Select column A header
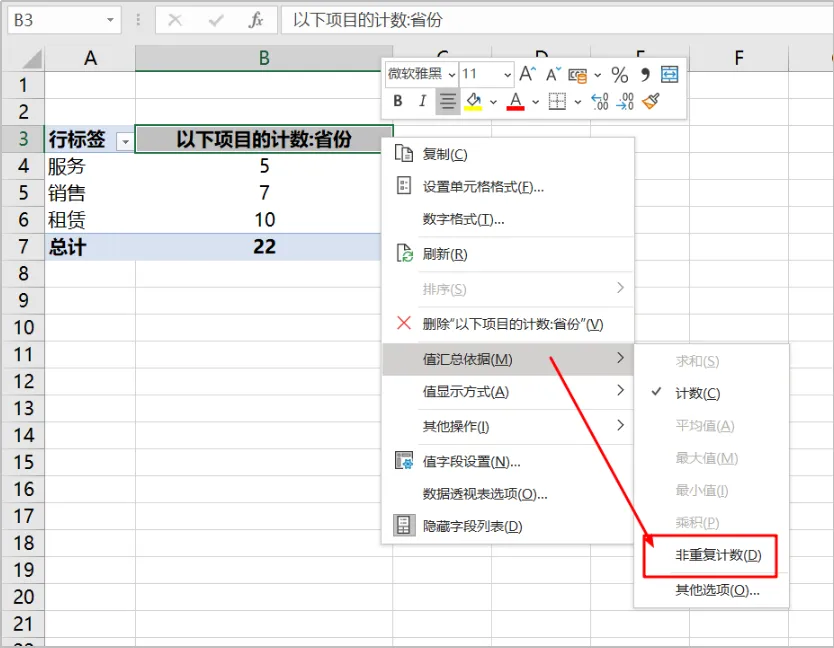Image resolution: width=834 pixels, height=648 pixels. pos(90,58)
